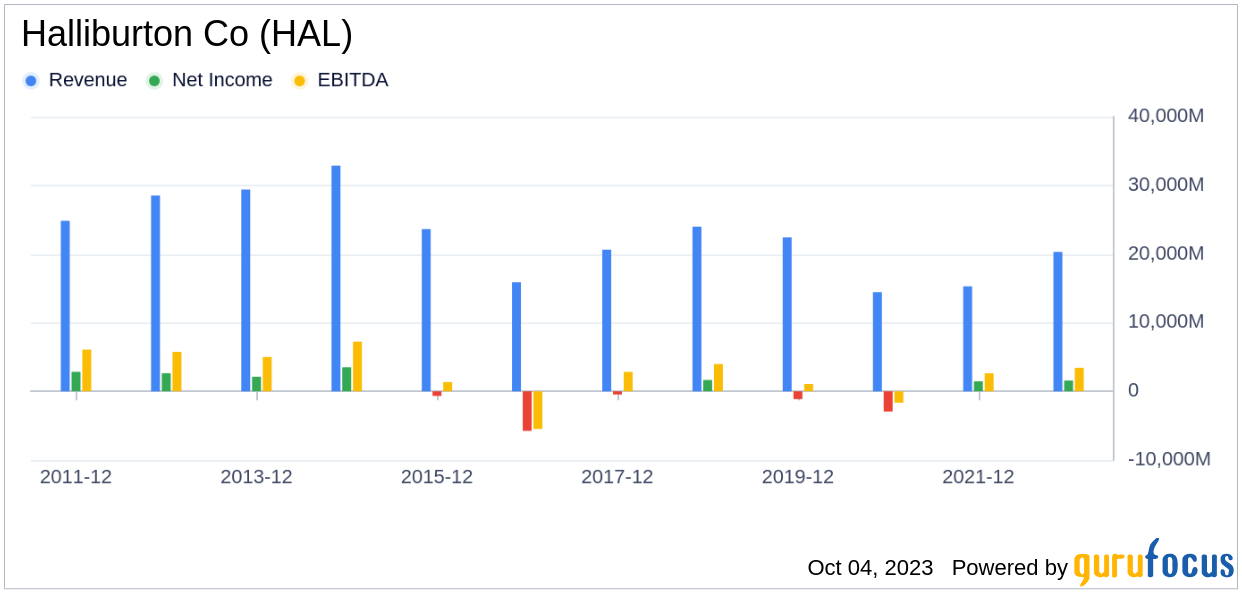Screen dimensions: 1242x593
Task: Open the gurufocus logo link
Action: point(1154,562)
